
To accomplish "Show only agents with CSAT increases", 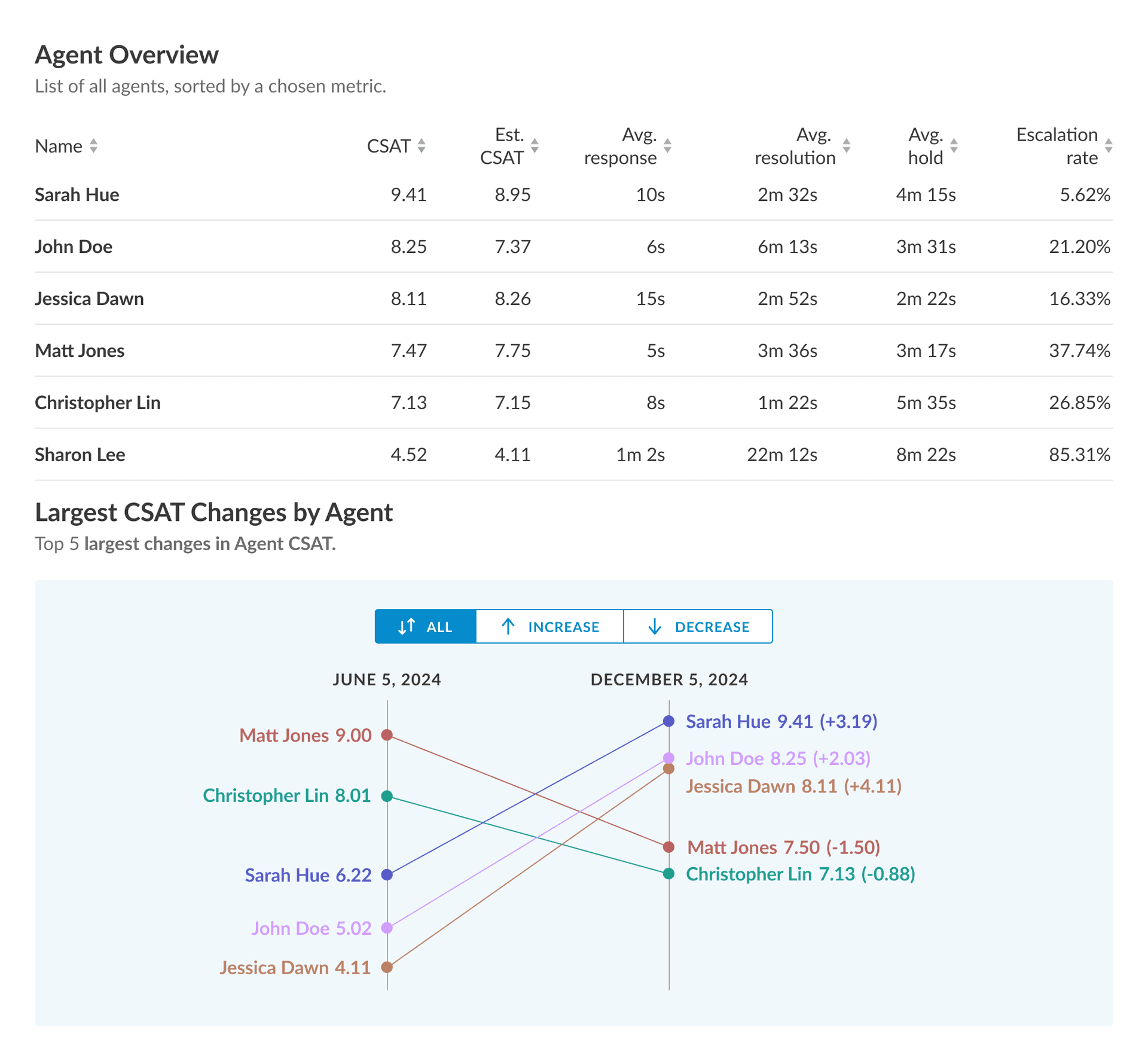I will pyautogui.click(x=548, y=626).
